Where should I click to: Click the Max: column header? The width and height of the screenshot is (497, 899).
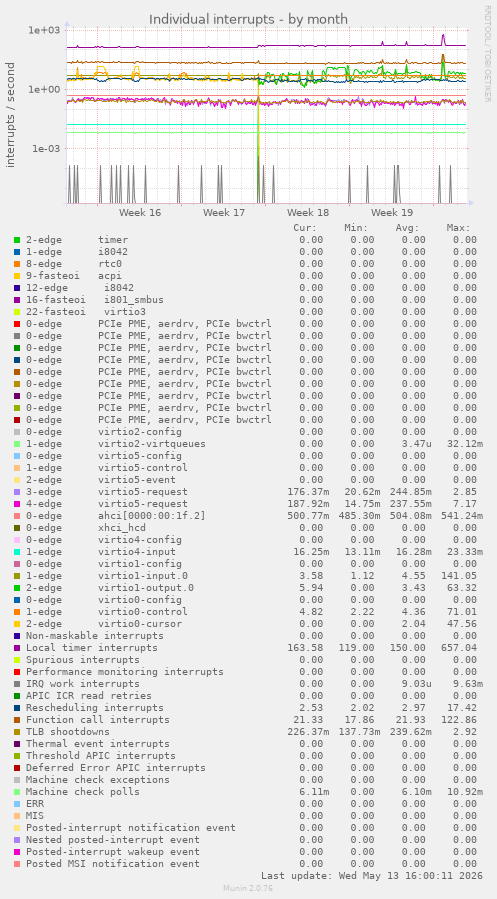click(459, 228)
